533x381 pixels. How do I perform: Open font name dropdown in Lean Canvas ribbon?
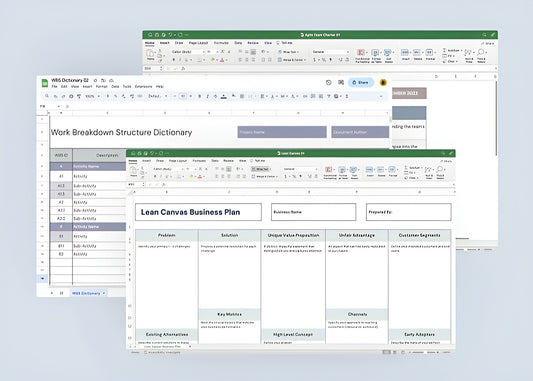[168, 169]
